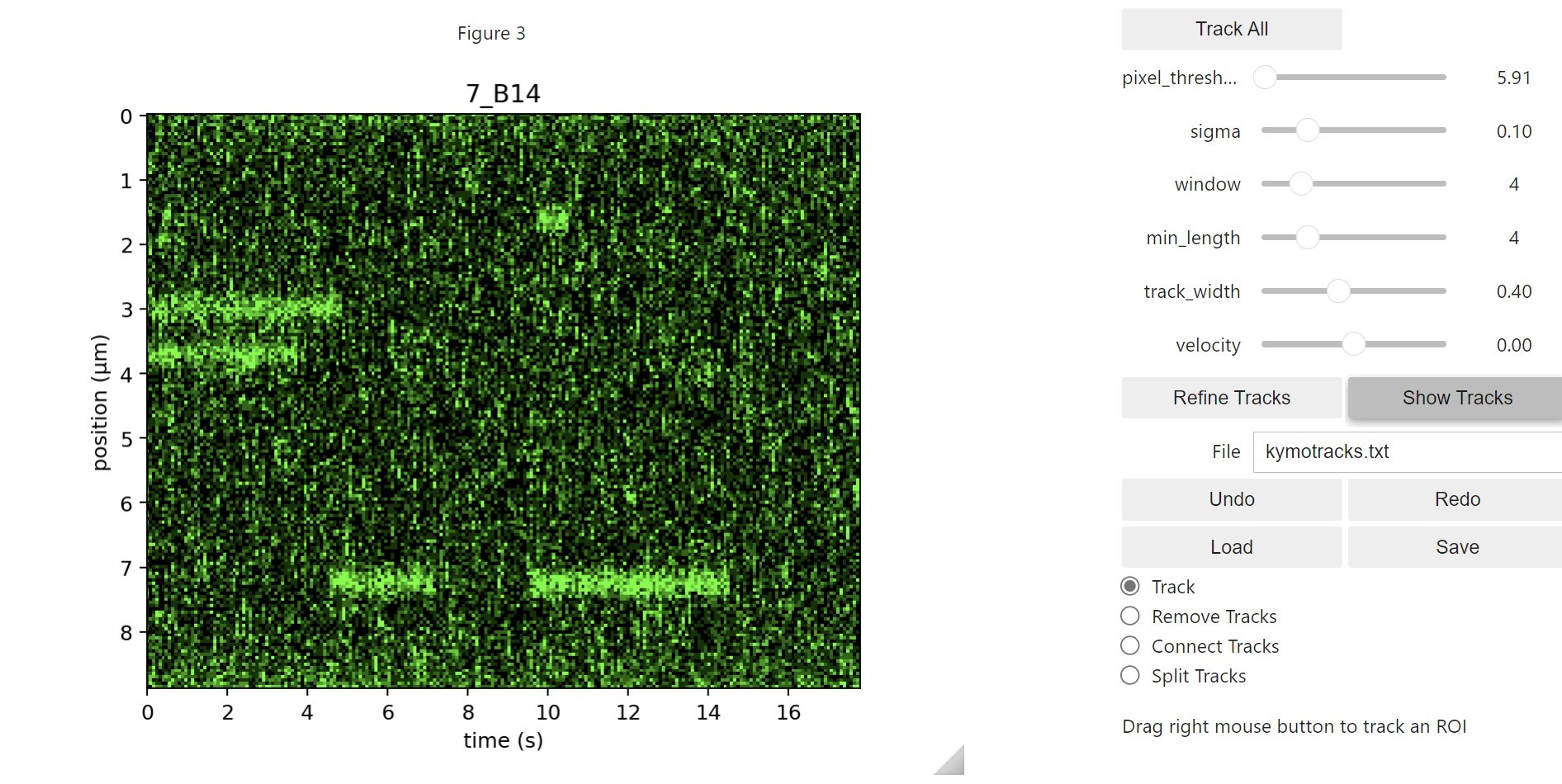Viewport: 1562px width, 784px height.
Task: Click the Refine Tracks button
Action: [1231, 398]
